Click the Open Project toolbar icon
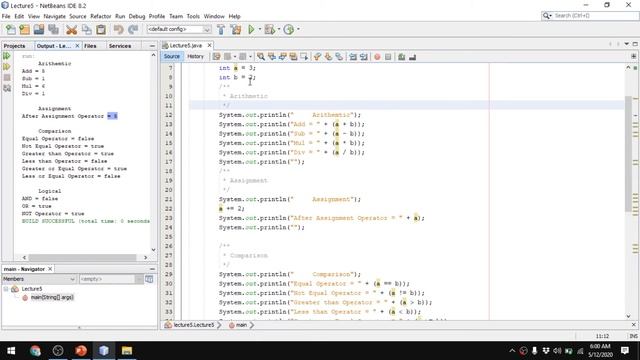This screenshot has width=640, height=360. tap(39, 29)
